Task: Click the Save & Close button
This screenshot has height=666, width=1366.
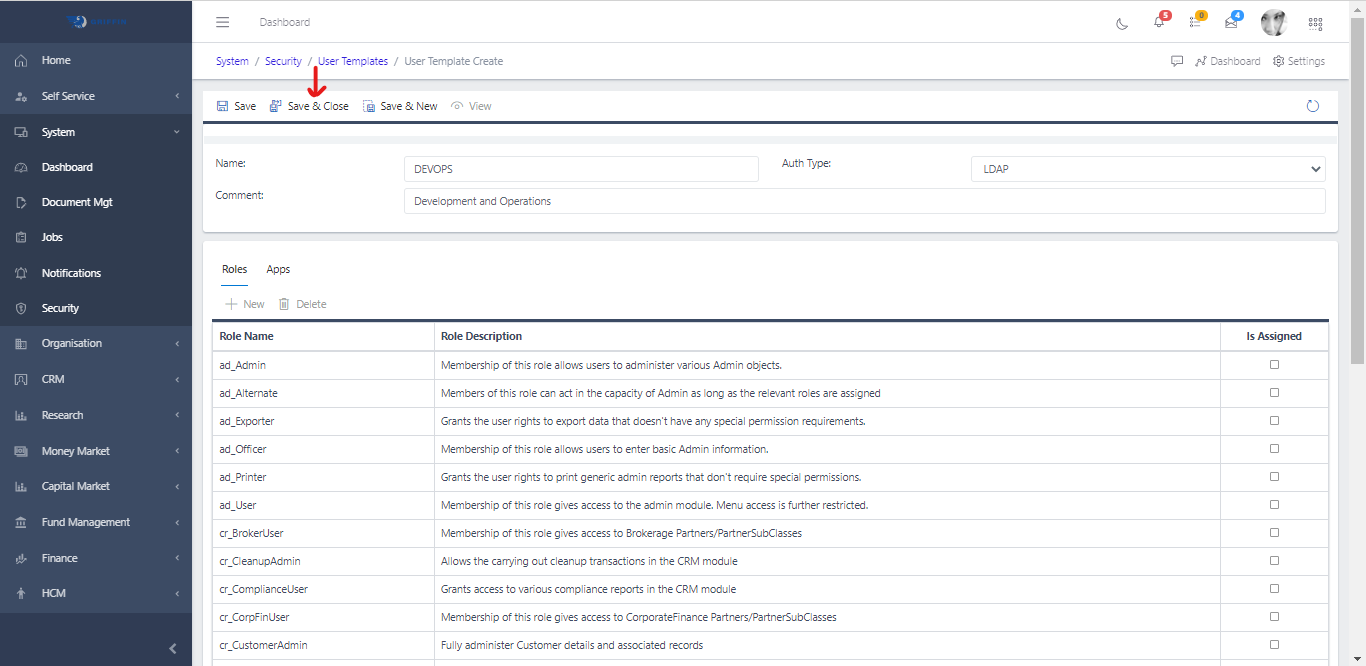Action: [x=310, y=106]
